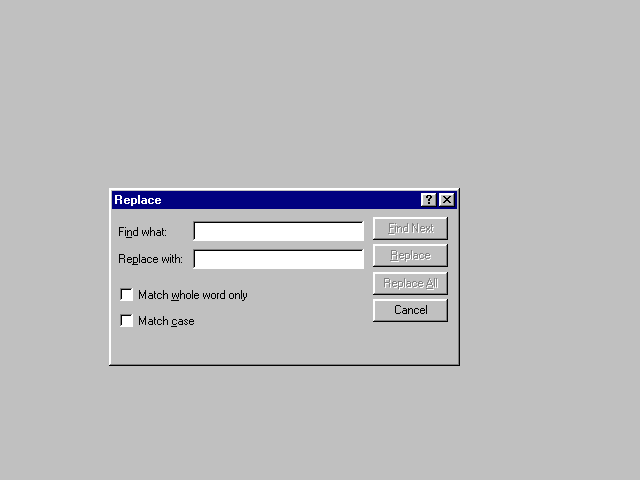Tick the Match case checkbox
Image resolution: width=640 pixels, height=480 pixels.
pos(127,320)
